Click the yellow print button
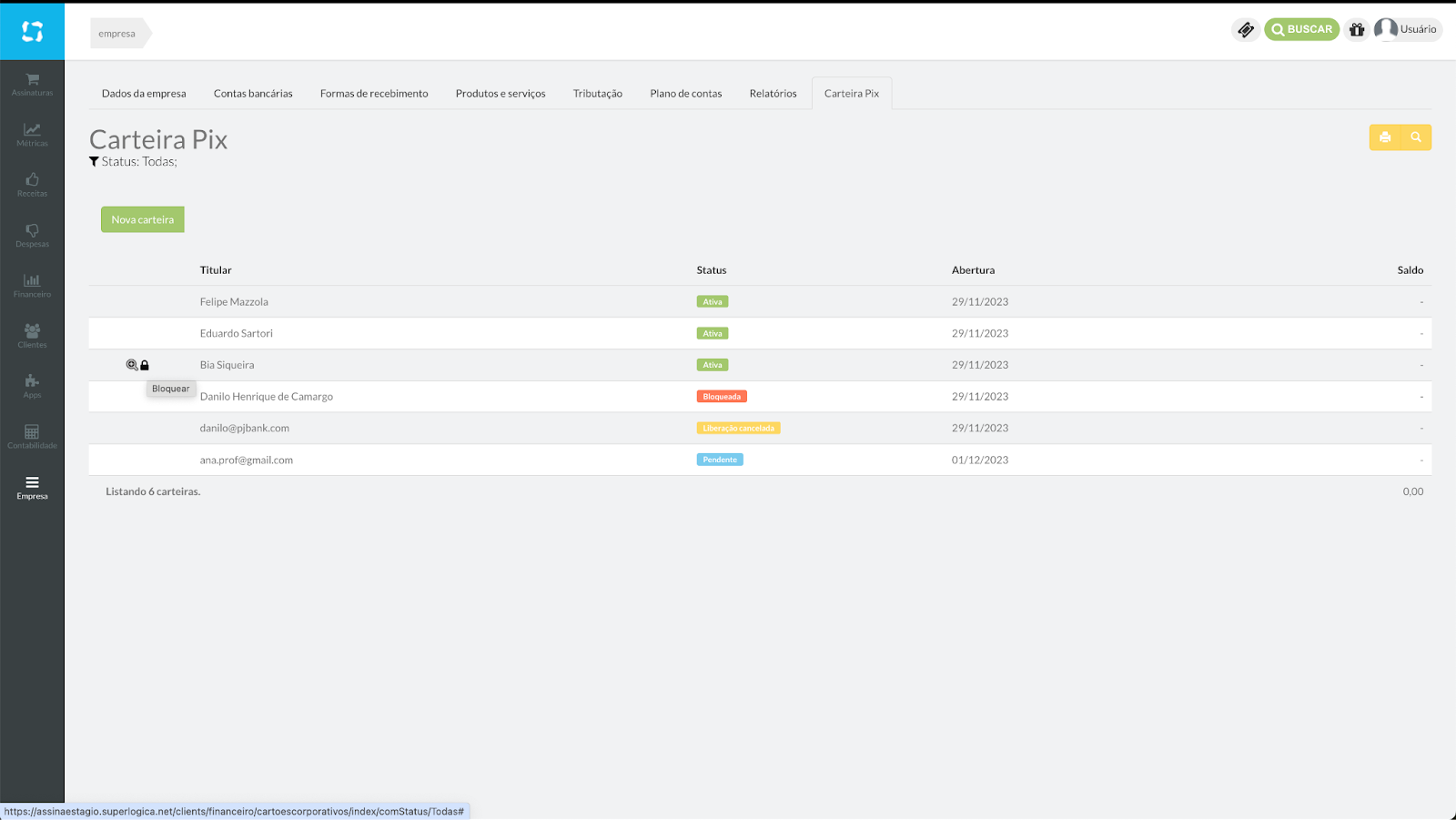Image resolution: width=1456 pixels, height=820 pixels. pos(1385,137)
